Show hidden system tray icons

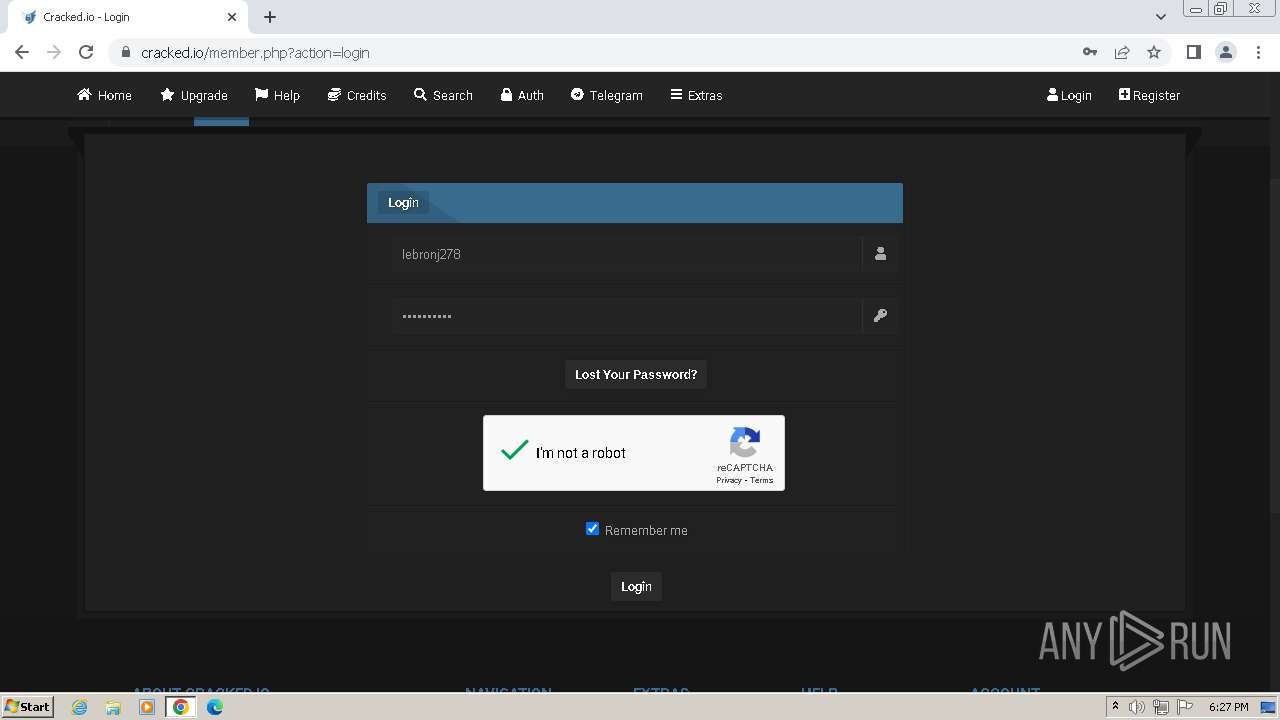[1115, 707]
